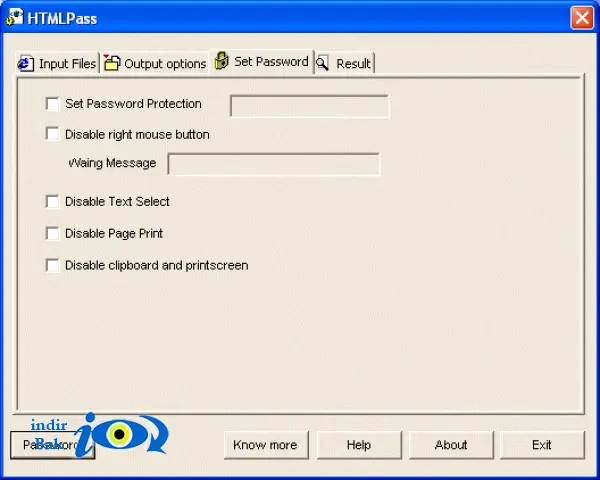The height and width of the screenshot is (480, 600).
Task: Click the padlock icon on Set Password tab
Action: (x=222, y=60)
